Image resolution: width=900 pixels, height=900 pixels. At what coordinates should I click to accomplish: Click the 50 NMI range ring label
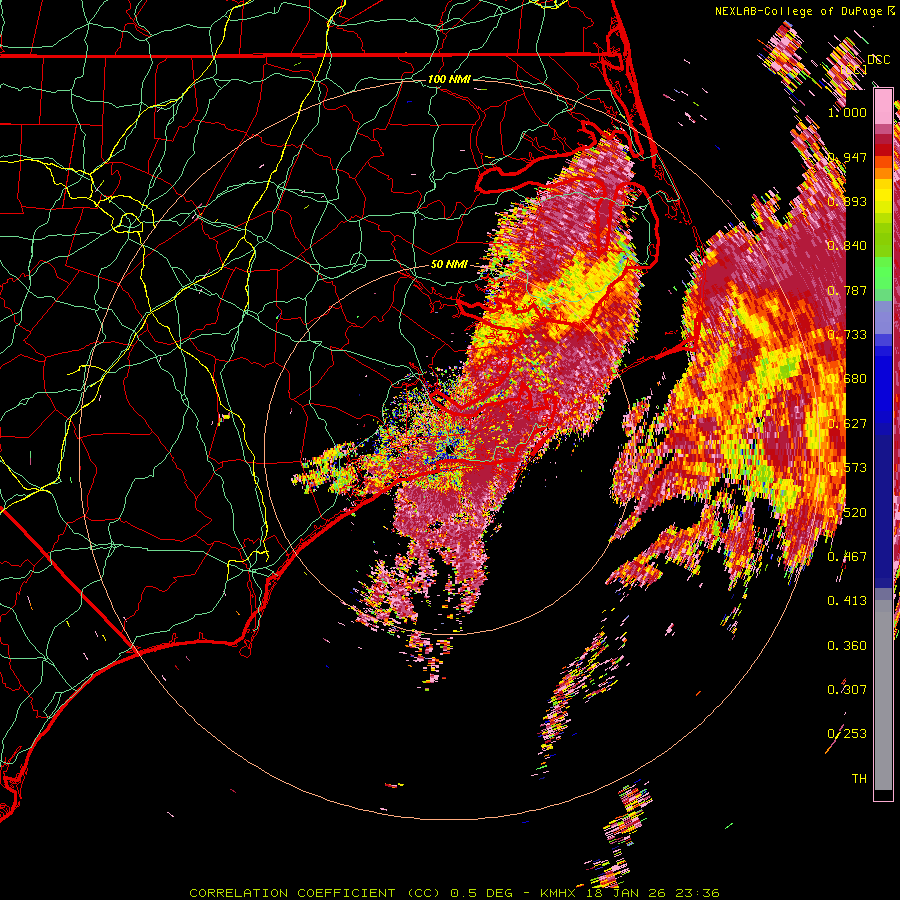tap(449, 265)
